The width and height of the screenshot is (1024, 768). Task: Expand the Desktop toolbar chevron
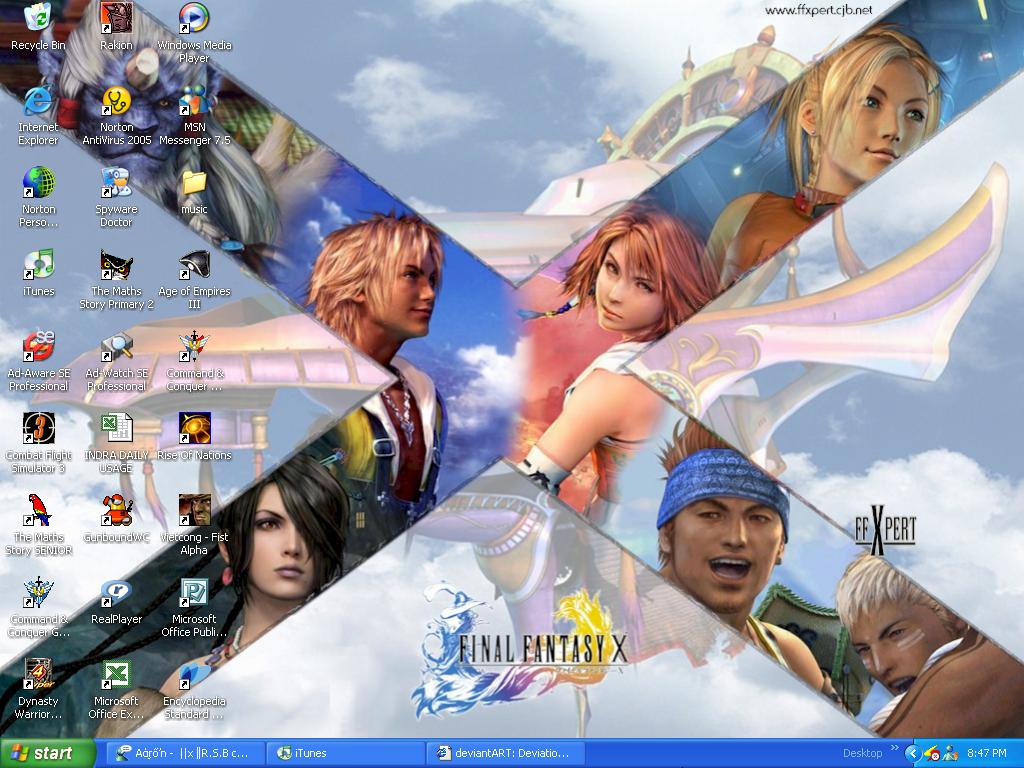click(x=894, y=748)
